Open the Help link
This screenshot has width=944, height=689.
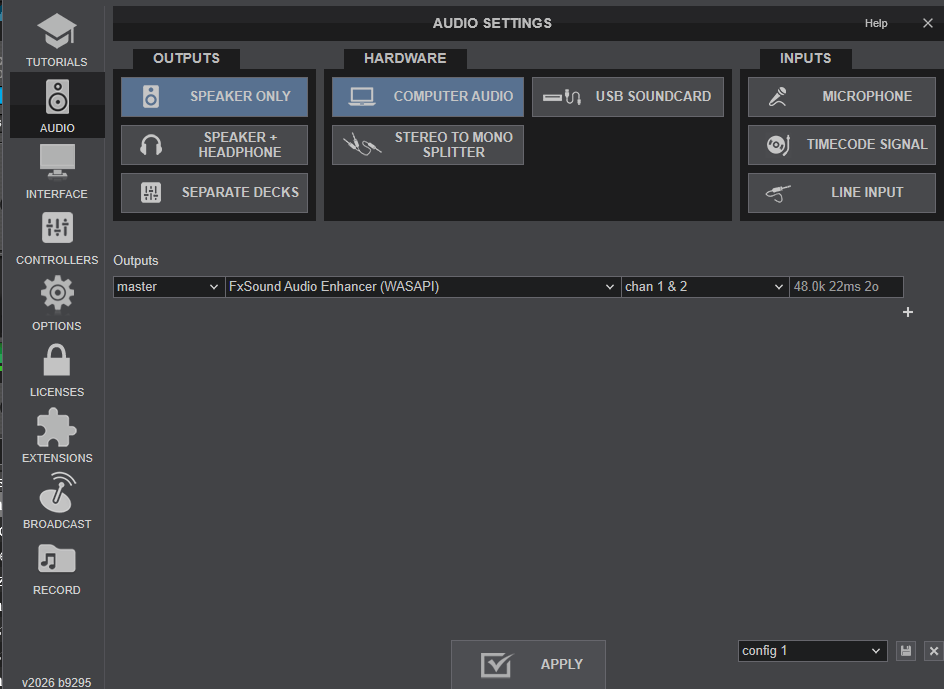pos(876,23)
